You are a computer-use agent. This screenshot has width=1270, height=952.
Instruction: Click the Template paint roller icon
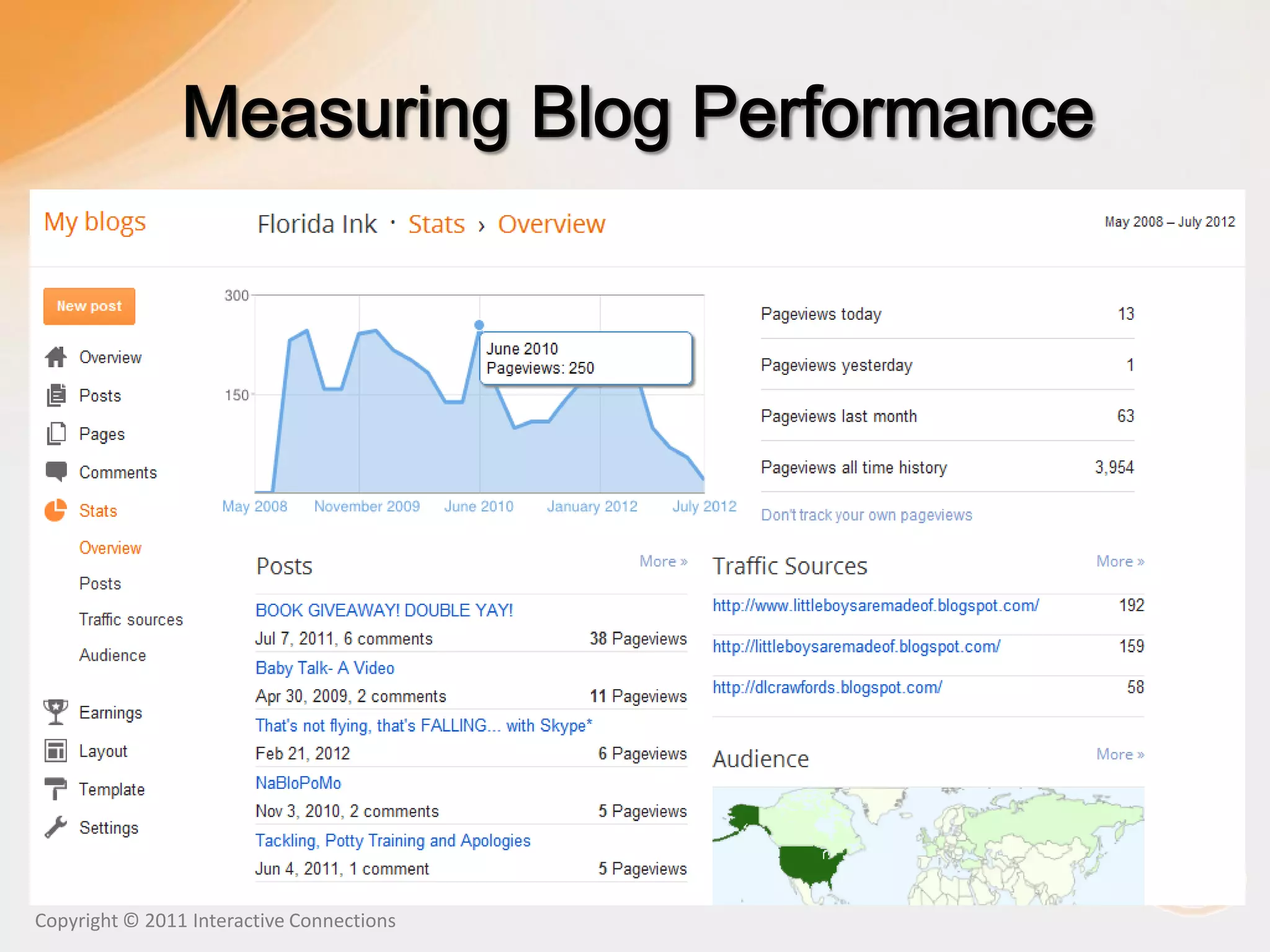[x=56, y=789]
